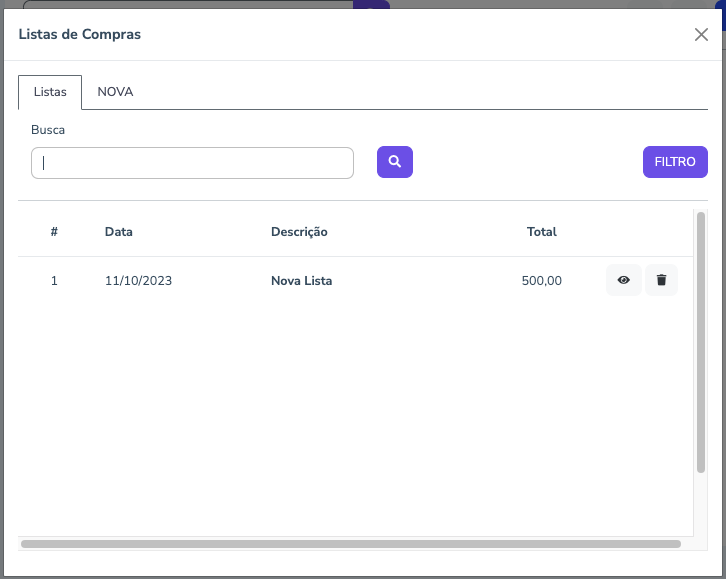
Task: Click the Listas de Compras dialog title
Action: tap(80, 35)
